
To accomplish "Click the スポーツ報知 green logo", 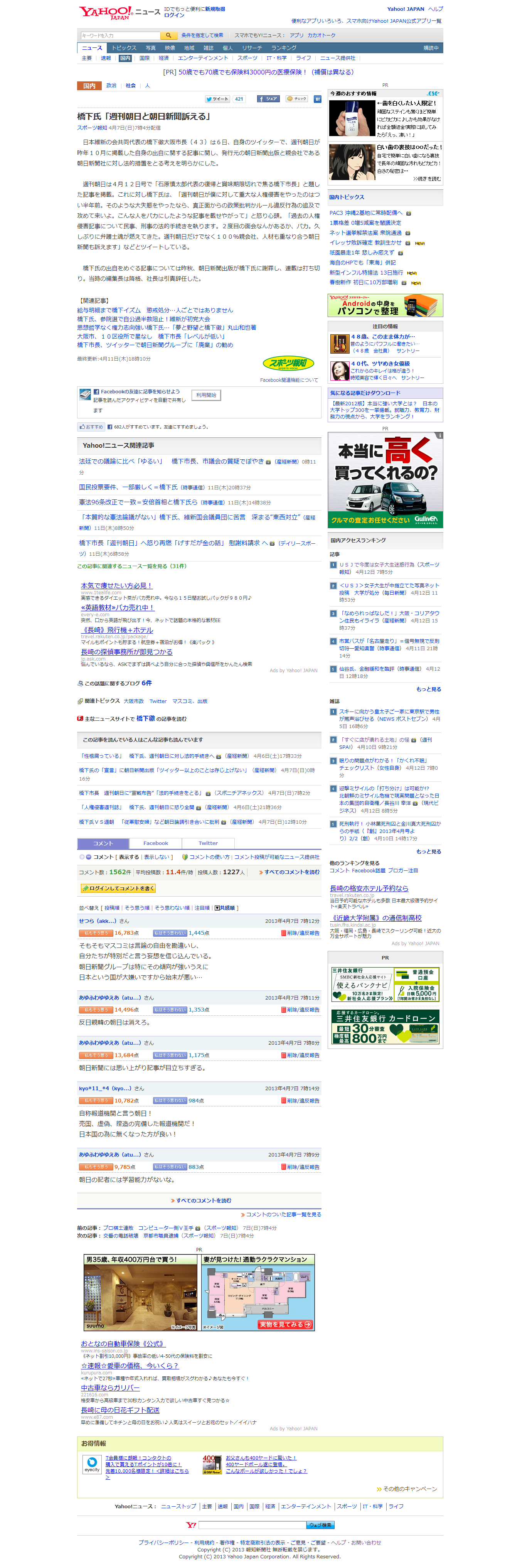I will tap(289, 363).
